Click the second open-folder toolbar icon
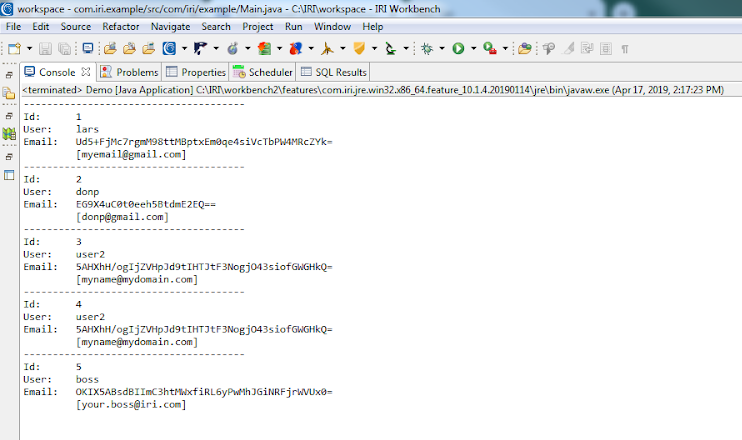Image resolution: width=742 pixels, height=440 pixels. click(x=129, y=48)
